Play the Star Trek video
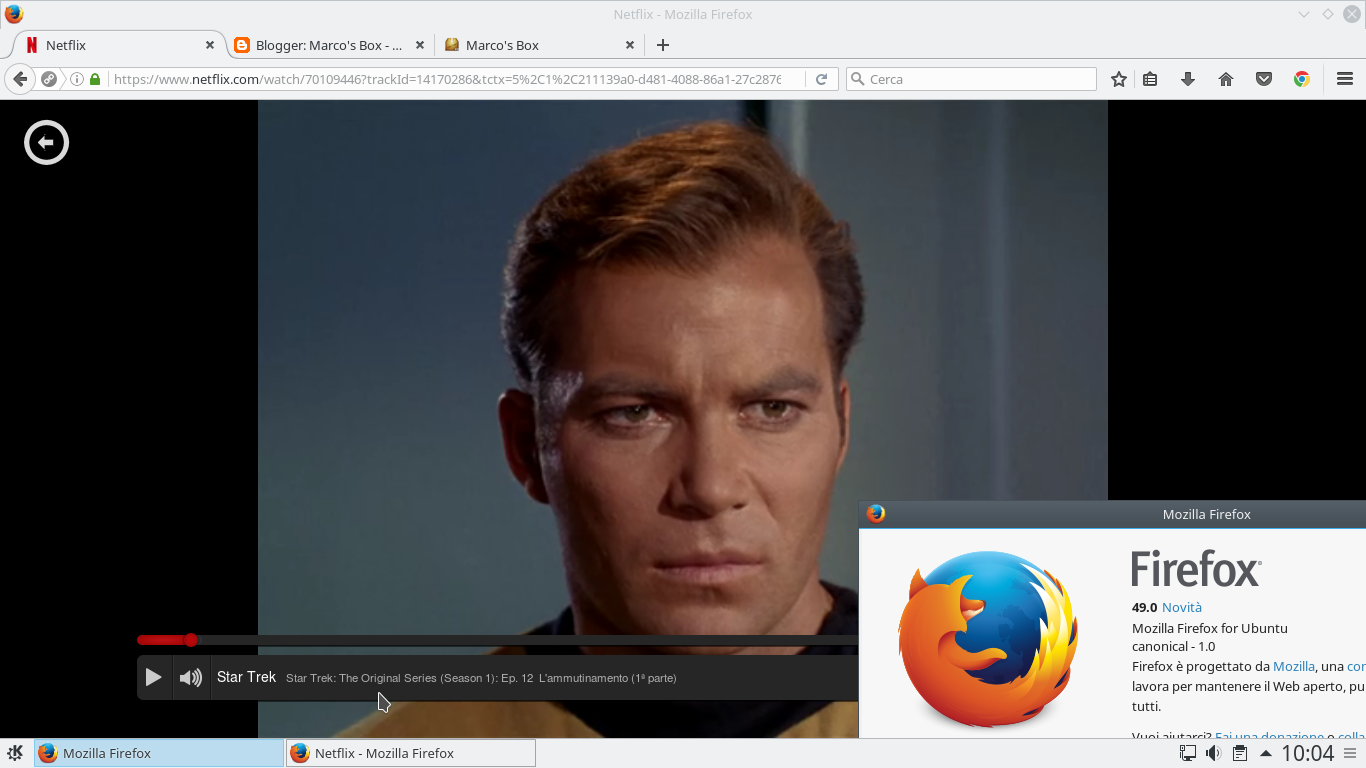The width and height of the screenshot is (1366, 768). coord(153,677)
